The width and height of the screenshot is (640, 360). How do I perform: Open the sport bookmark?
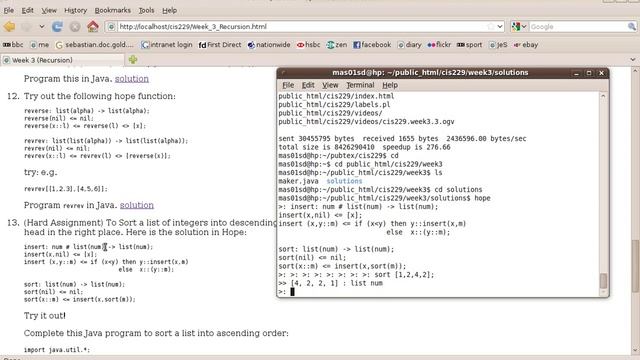[x=469, y=44]
